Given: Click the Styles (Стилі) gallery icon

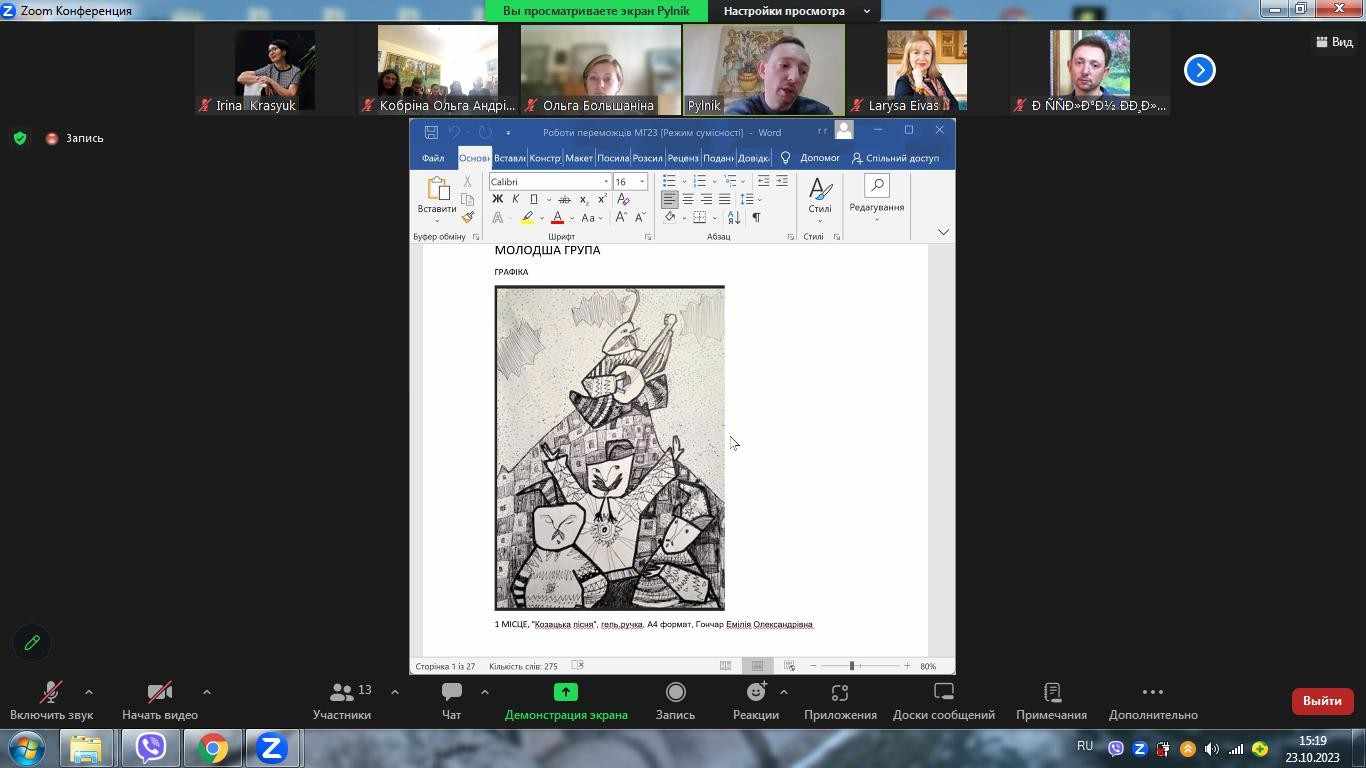Looking at the screenshot, I should coord(820,196).
